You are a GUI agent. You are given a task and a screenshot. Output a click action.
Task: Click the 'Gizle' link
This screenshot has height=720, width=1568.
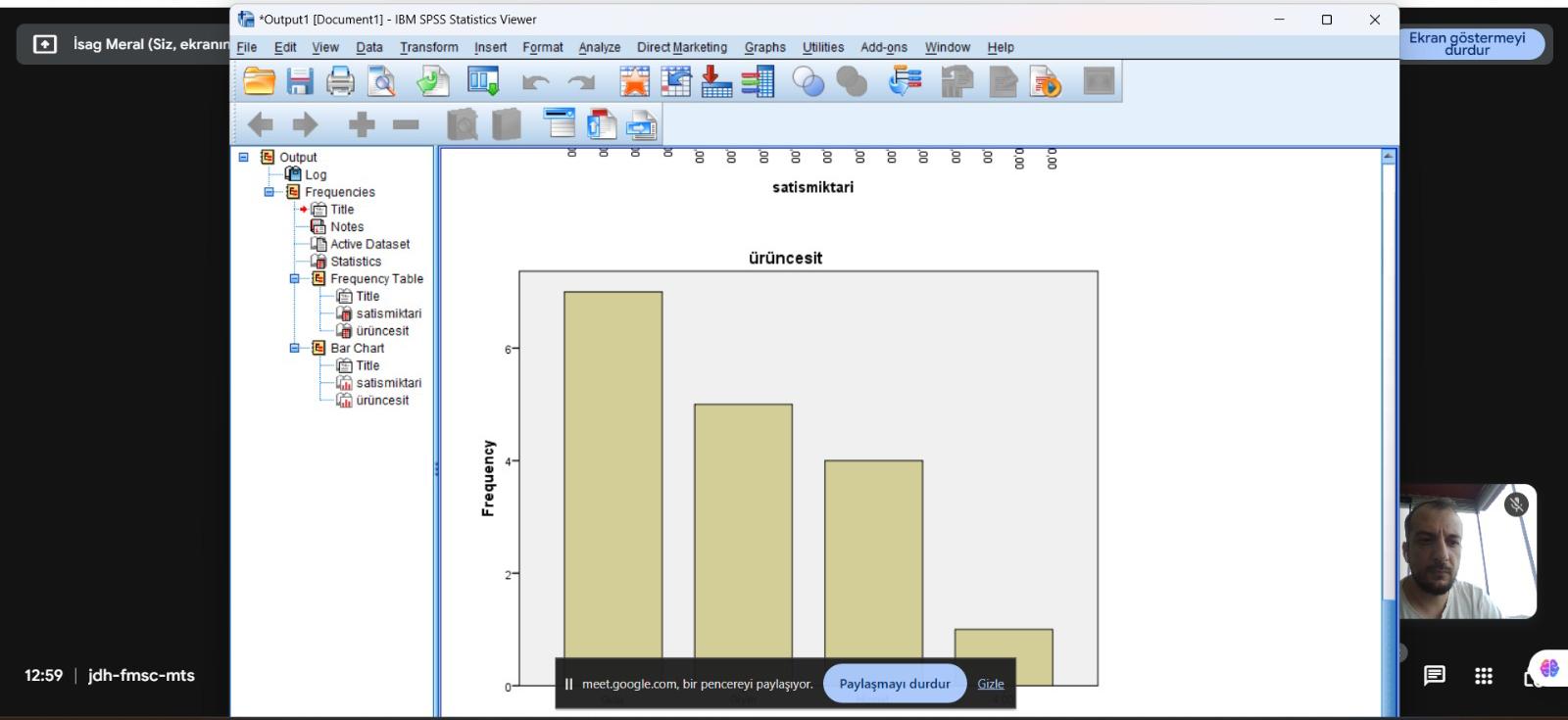990,684
